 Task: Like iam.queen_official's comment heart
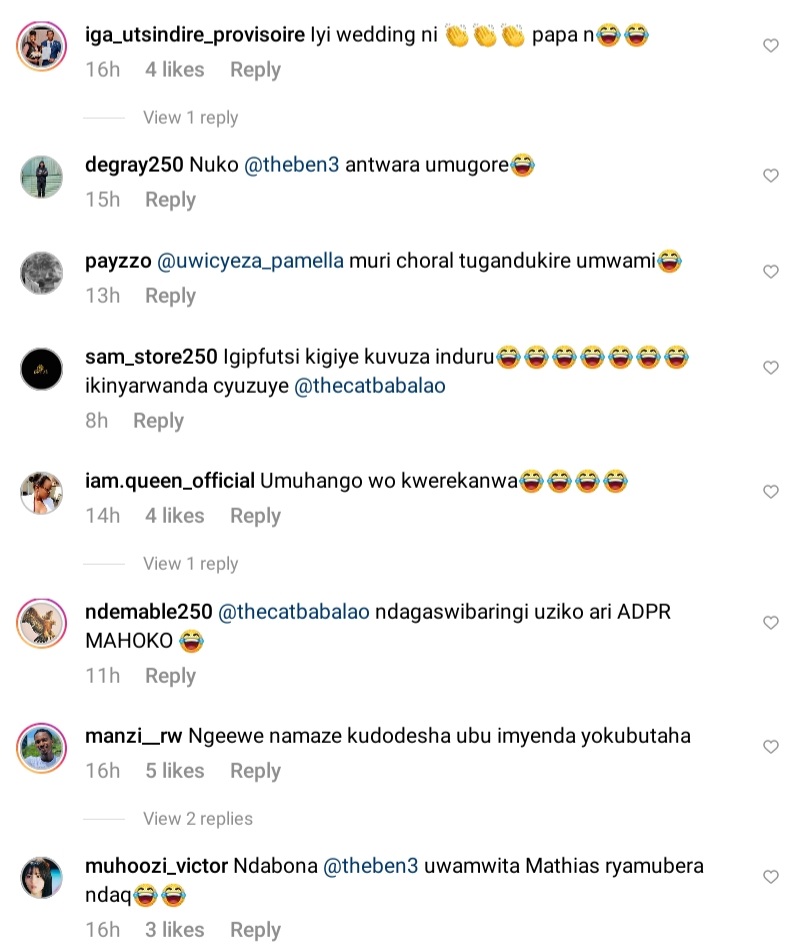coord(770,491)
